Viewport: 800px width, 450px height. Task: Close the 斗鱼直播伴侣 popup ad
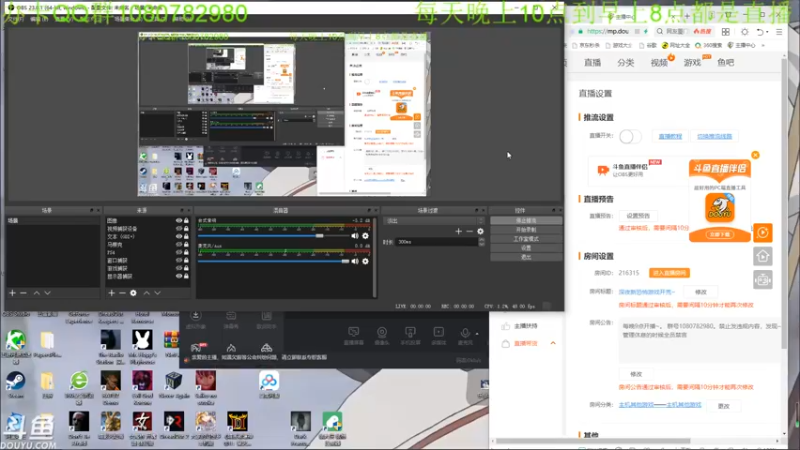pyautogui.click(x=755, y=155)
